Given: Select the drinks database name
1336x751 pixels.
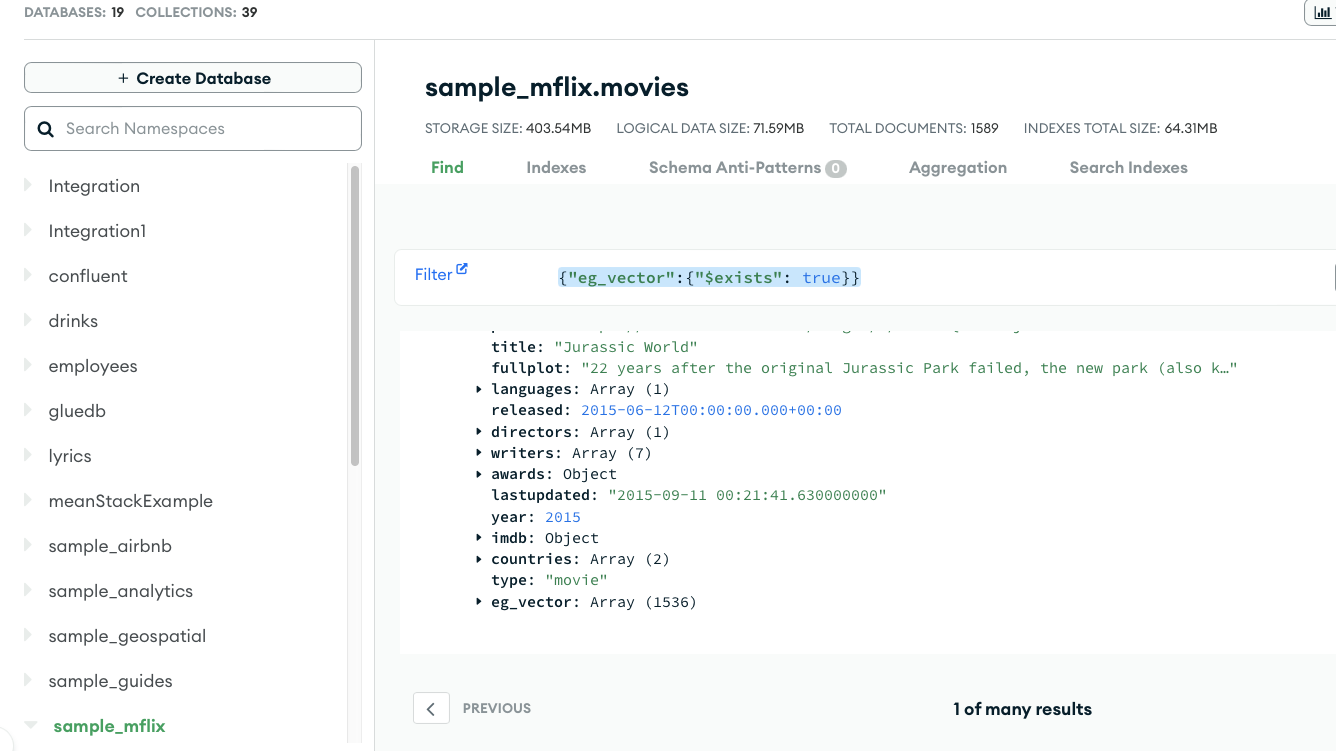Looking at the screenshot, I should point(73,321).
